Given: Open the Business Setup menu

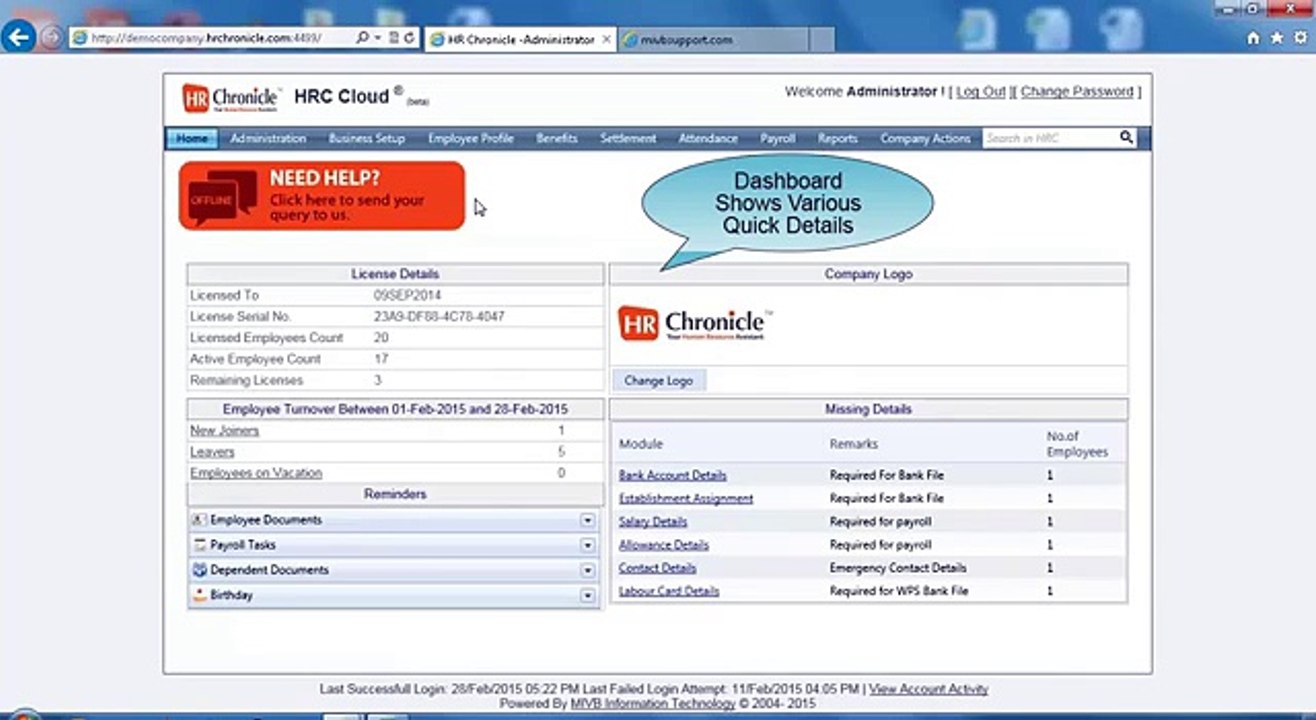Looking at the screenshot, I should click(367, 139).
